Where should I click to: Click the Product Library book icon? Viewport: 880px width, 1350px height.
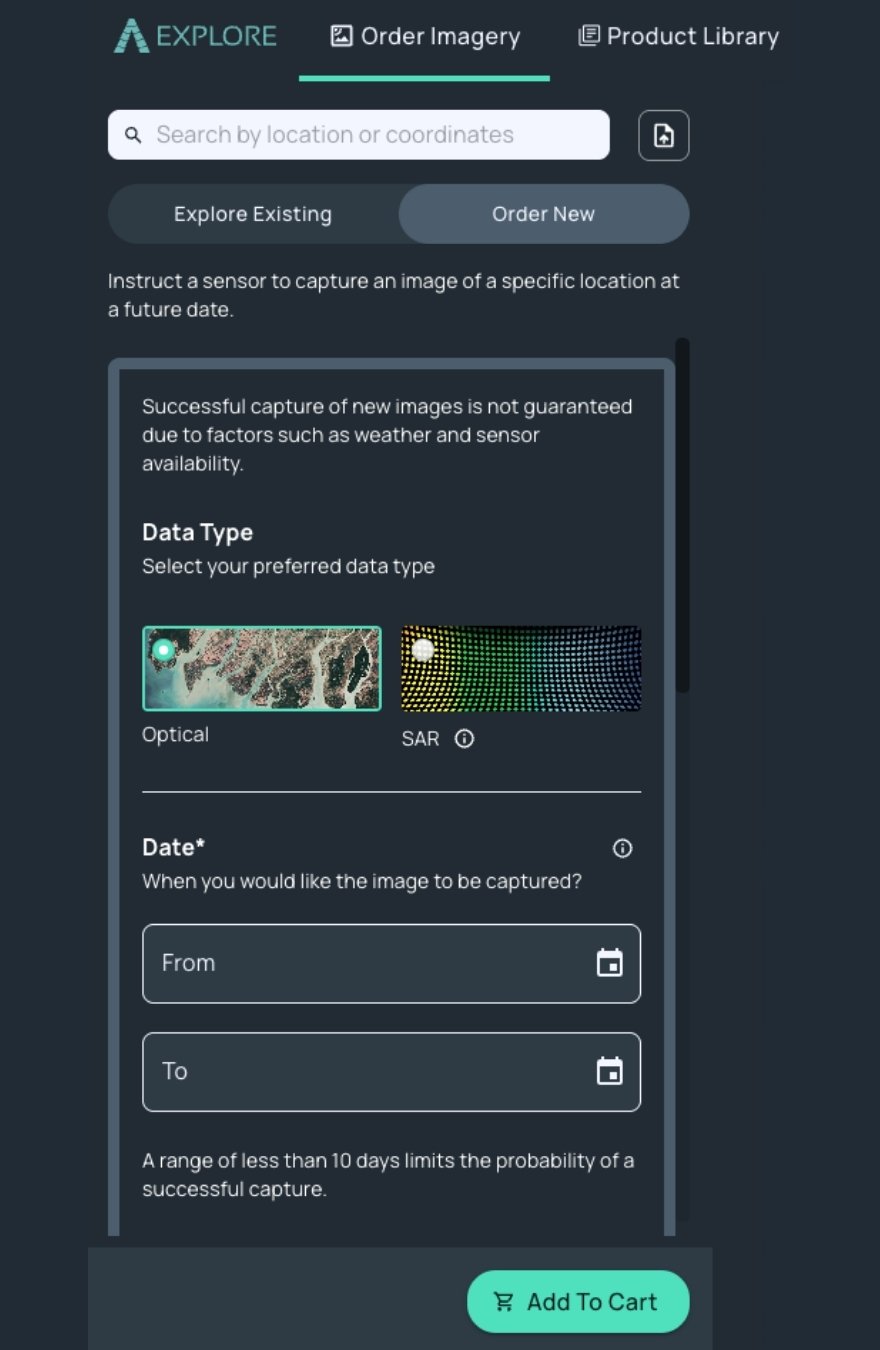point(589,36)
